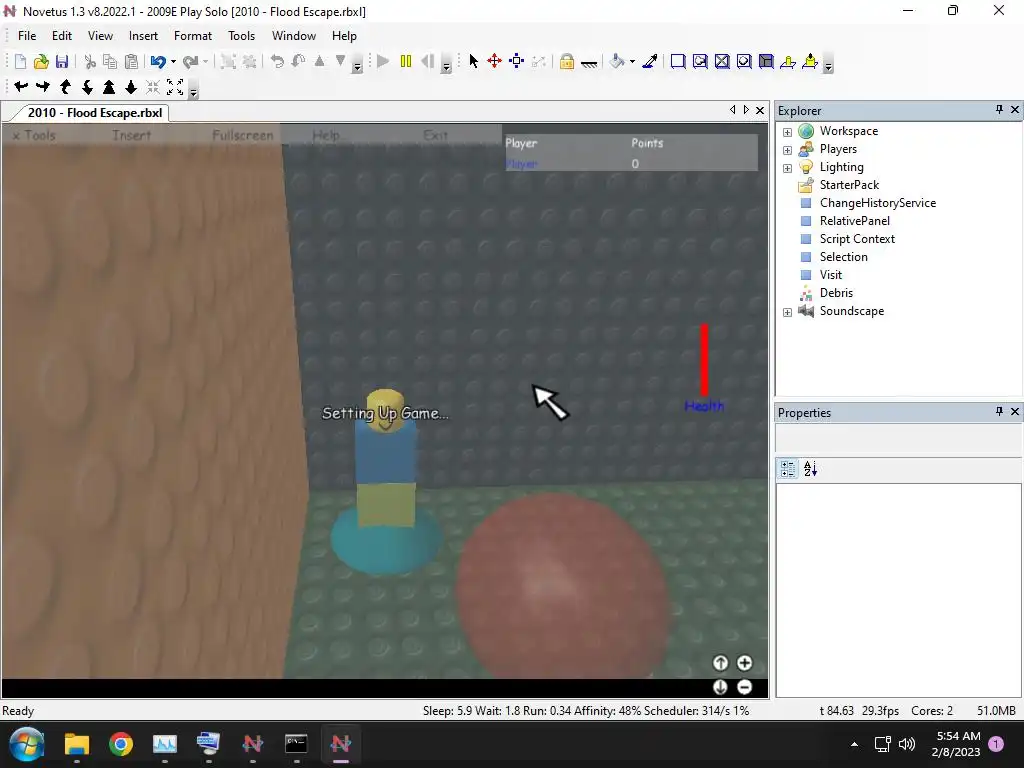Click the Redo arrow icon
1024x768 pixels.
click(190, 61)
